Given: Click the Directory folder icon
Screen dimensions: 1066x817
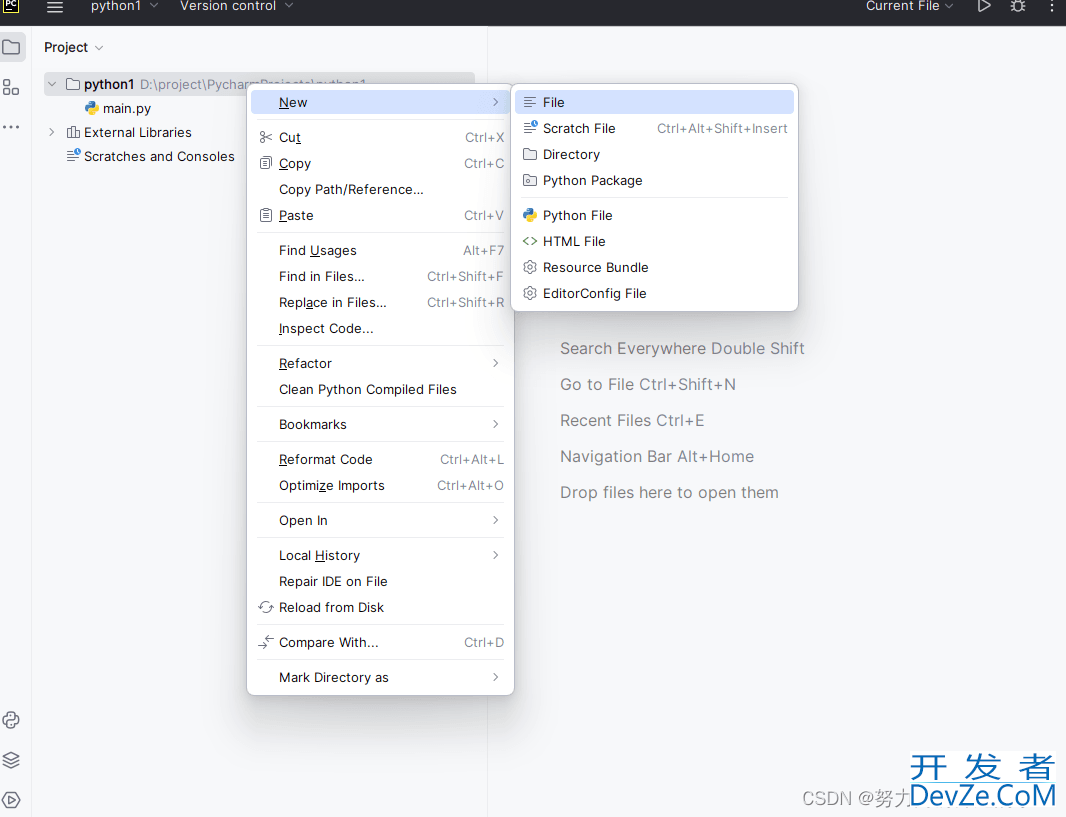Looking at the screenshot, I should pos(530,154).
